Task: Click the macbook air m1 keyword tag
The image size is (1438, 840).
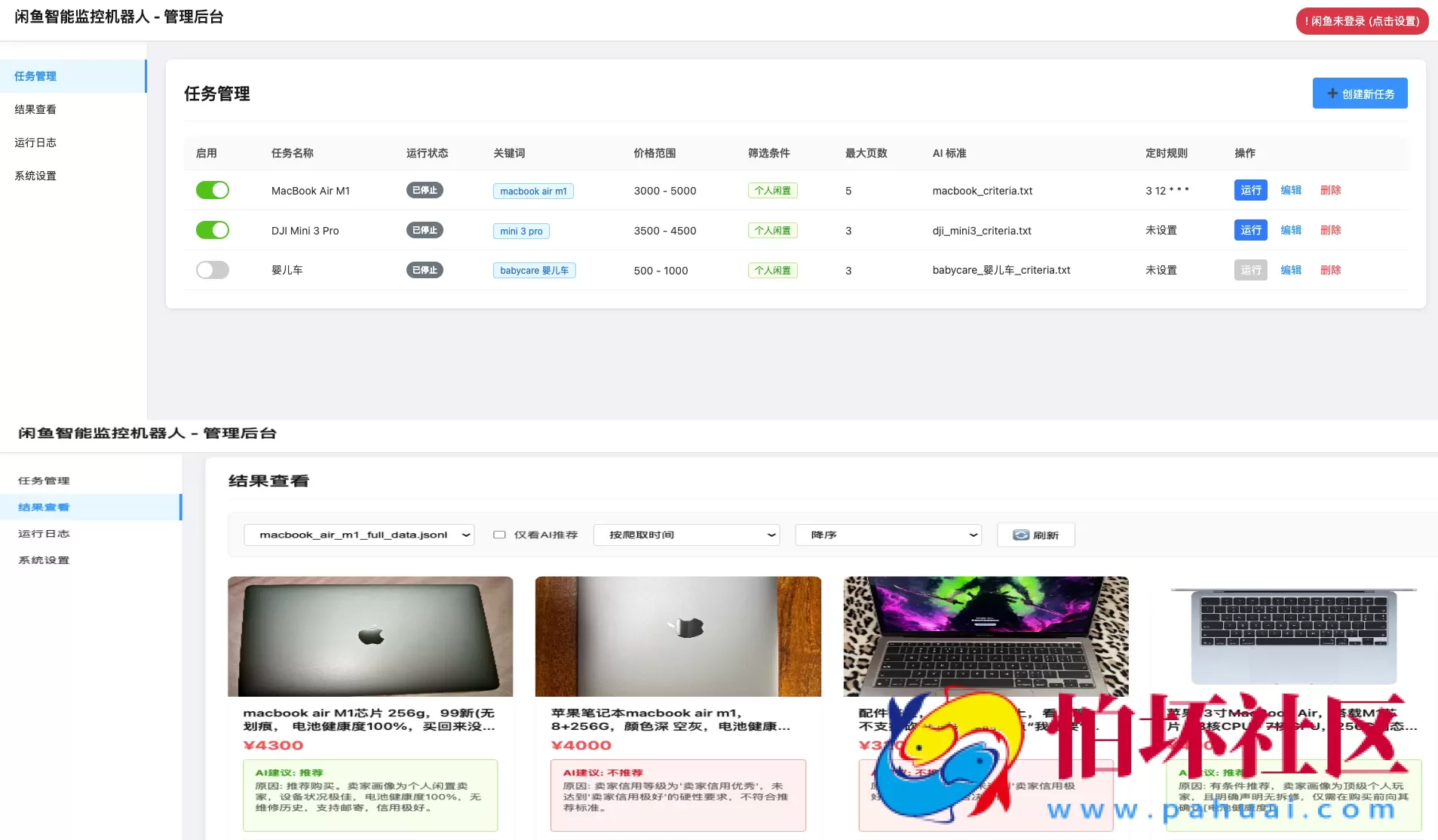Action: (532, 190)
